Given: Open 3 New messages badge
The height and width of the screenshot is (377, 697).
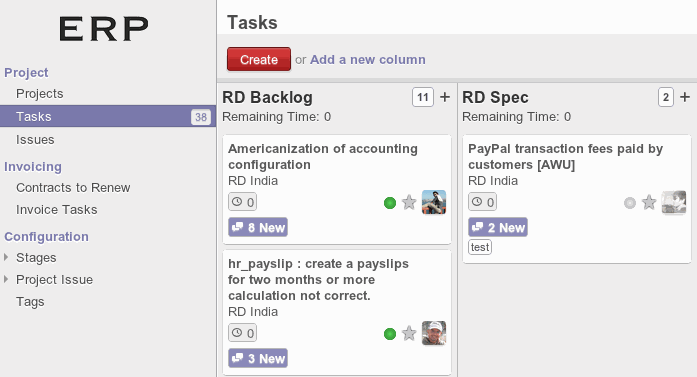Looking at the screenshot, I should 258,358.
